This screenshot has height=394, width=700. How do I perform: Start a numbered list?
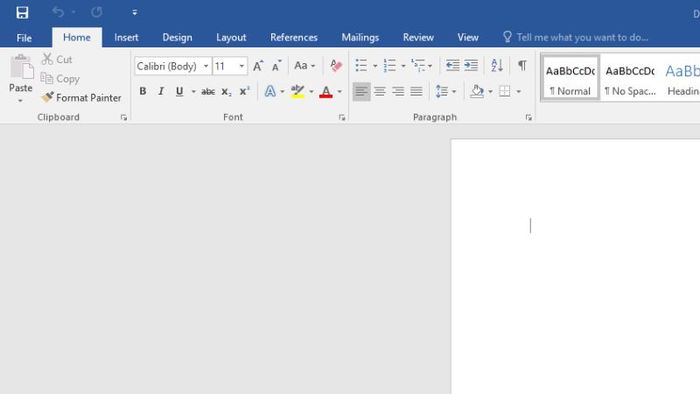click(x=390, y=66)
